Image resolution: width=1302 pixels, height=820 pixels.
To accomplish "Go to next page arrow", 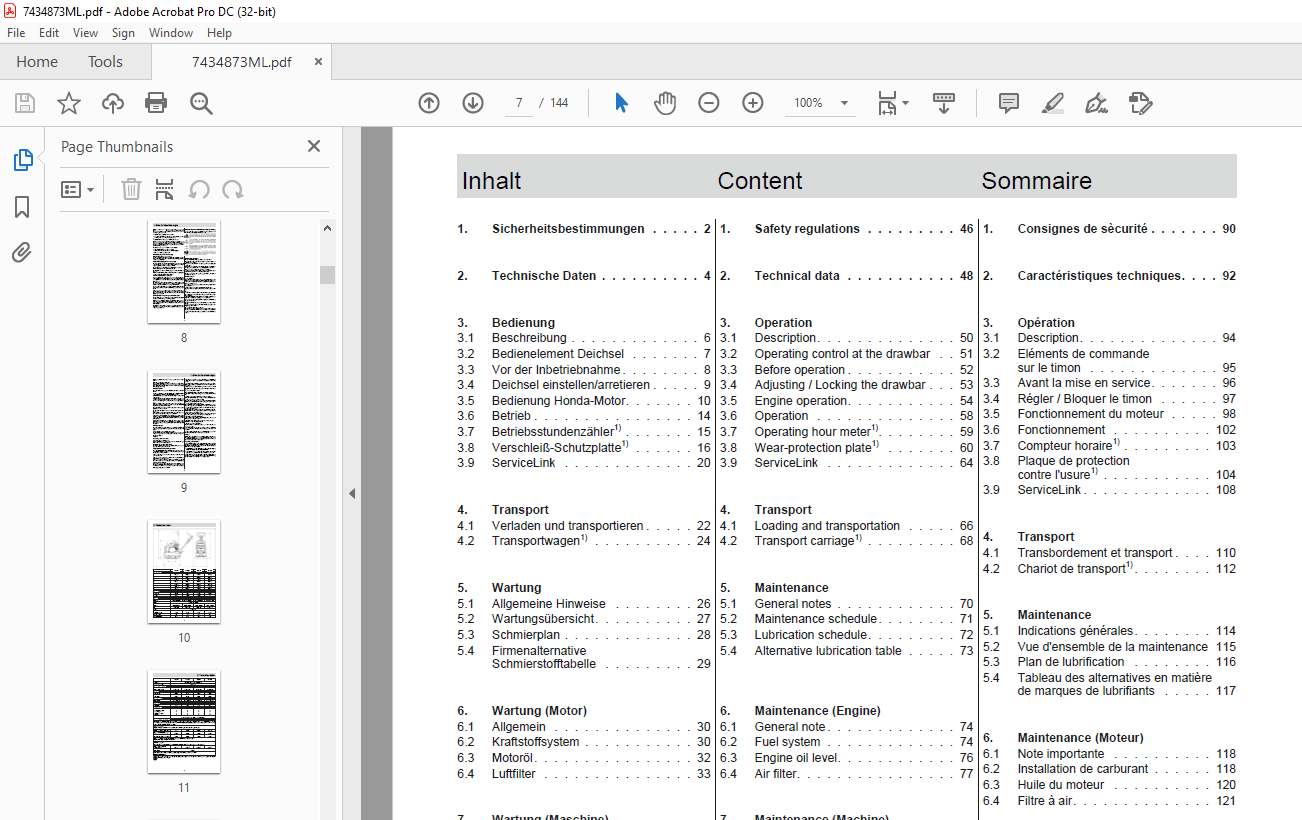I will pos(473,103).
